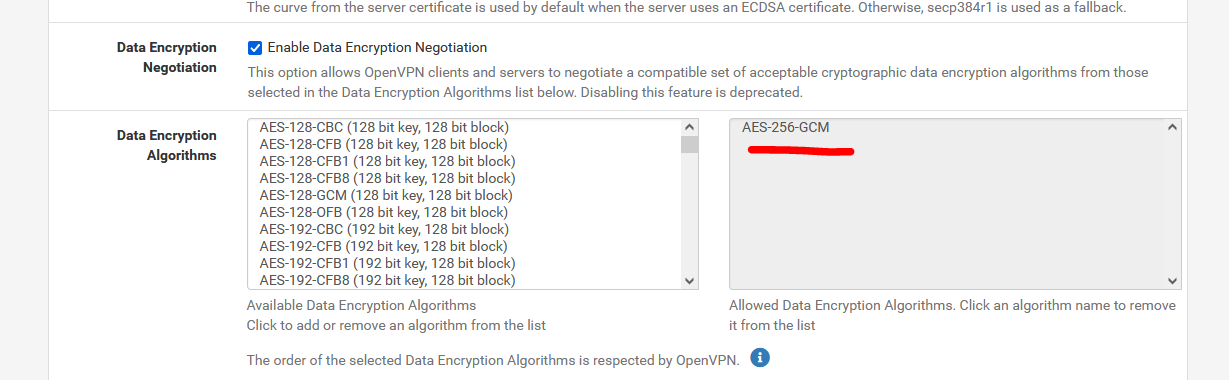
Task: Click the available list's scroll up arrow
Action: click(x=689, y=128)
